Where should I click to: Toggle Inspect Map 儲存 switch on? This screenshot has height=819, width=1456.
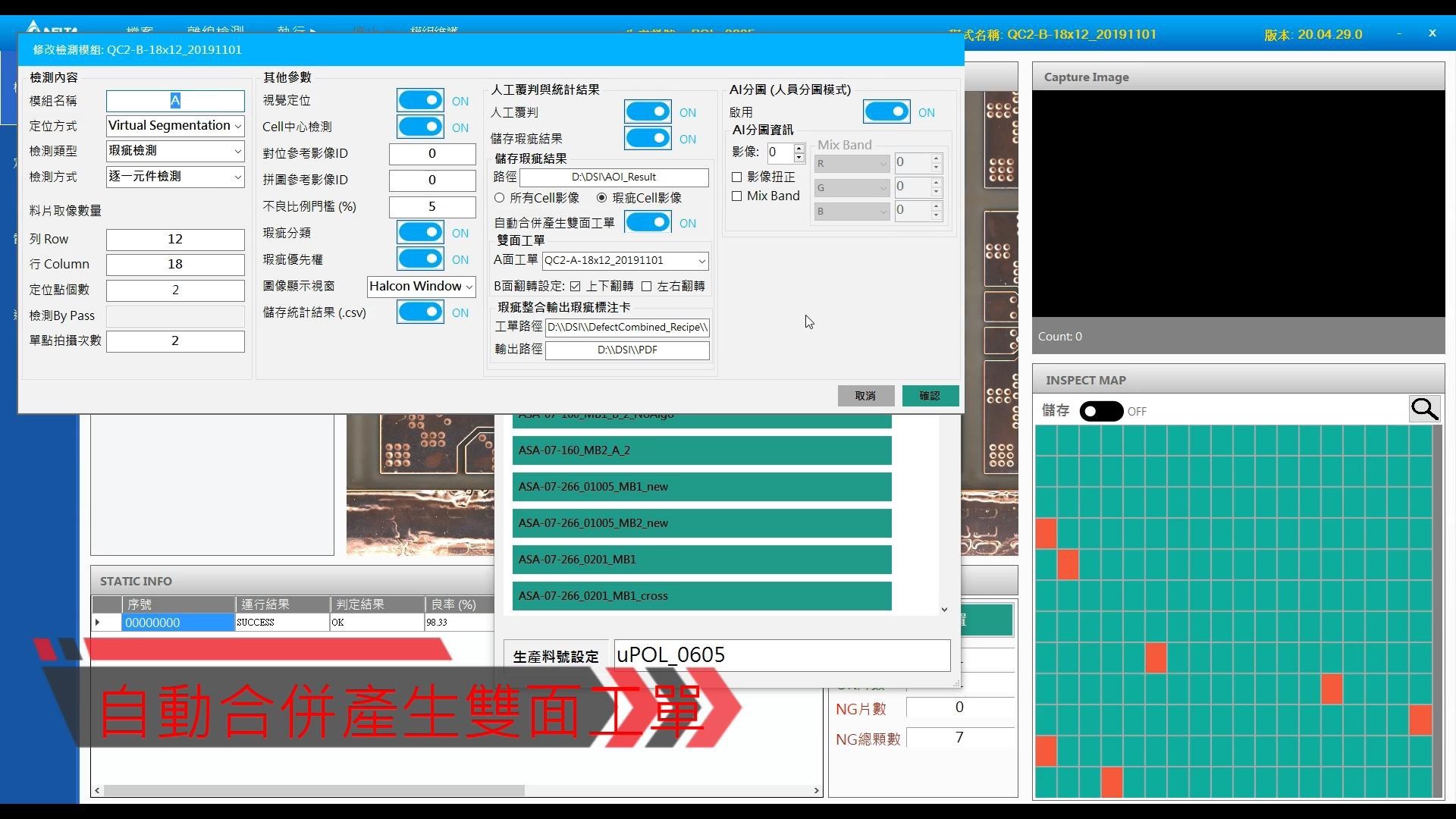pos(1101,411)
